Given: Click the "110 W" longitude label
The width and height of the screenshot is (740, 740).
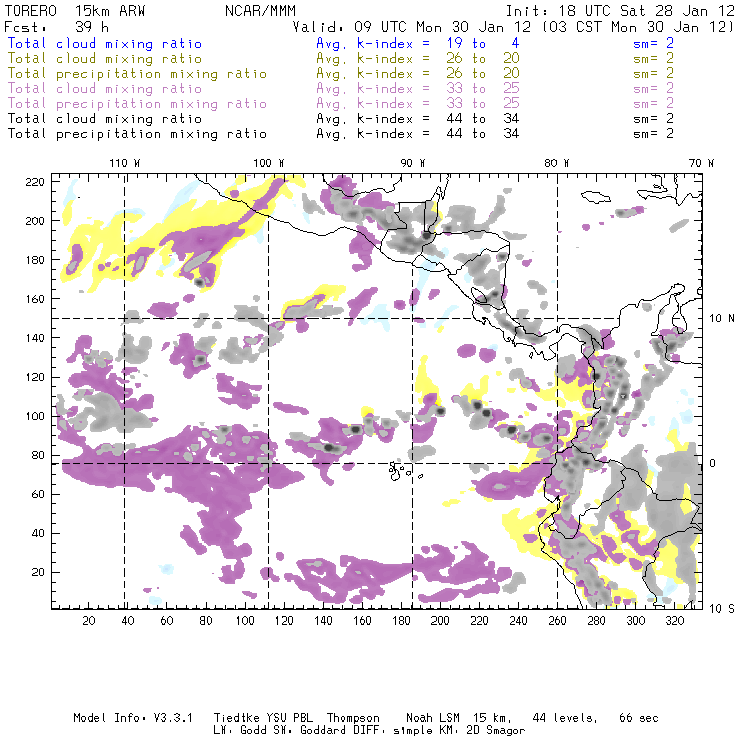Looking at the screenshot, I should (x=125, y=163).
